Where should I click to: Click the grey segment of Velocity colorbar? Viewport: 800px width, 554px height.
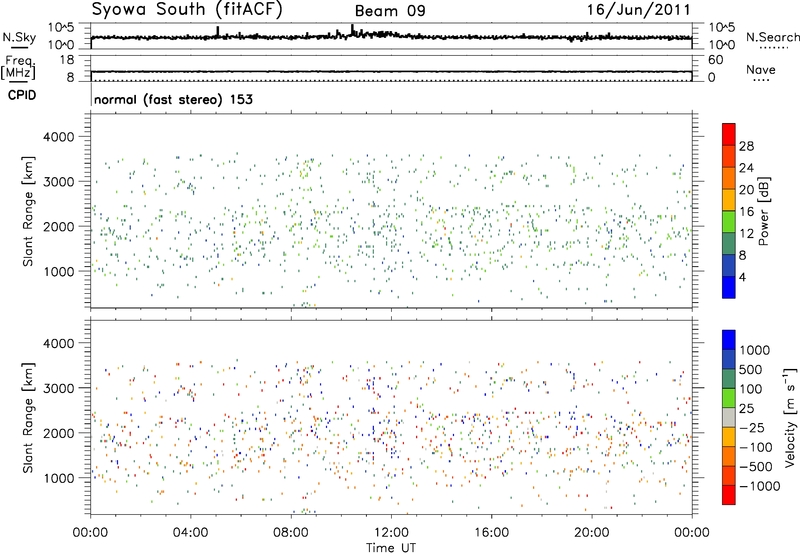(x=729, y=418)
